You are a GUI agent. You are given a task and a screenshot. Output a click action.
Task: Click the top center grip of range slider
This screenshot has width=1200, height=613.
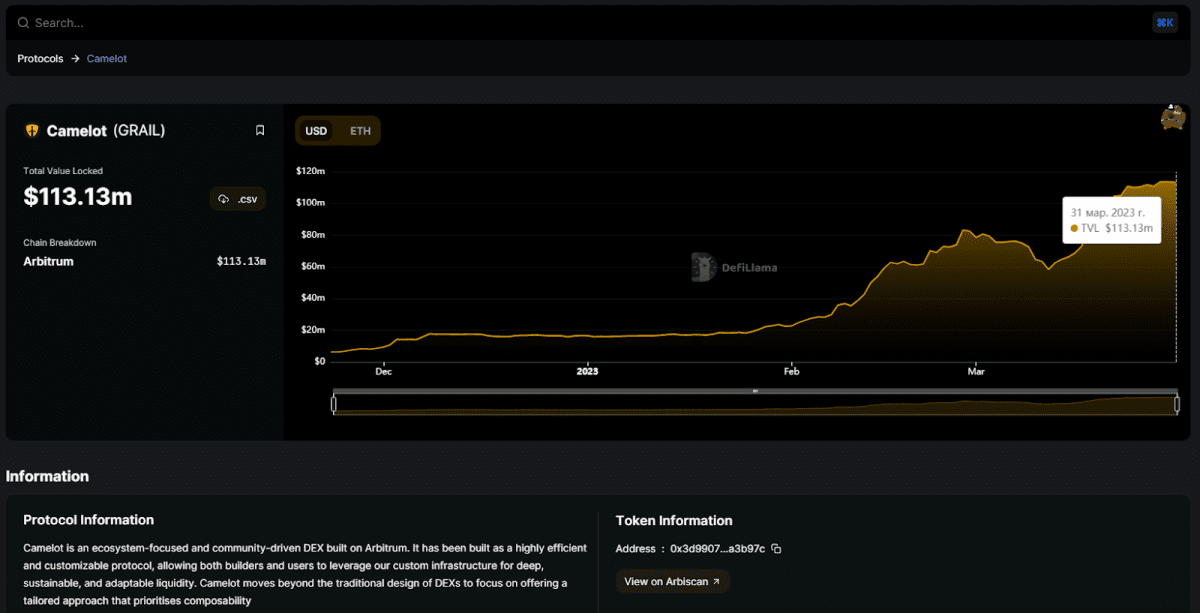[x=755, y=391]
